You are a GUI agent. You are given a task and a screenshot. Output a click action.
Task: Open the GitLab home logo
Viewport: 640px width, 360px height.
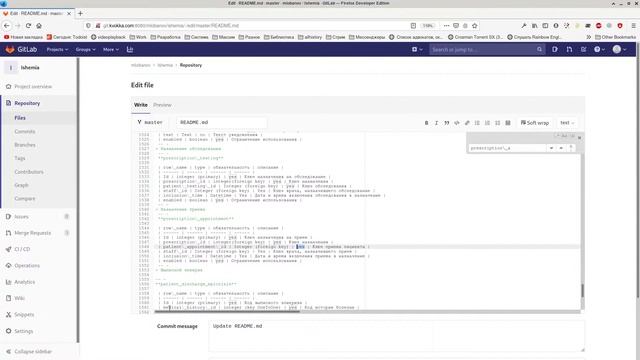[x=21, y=49]
